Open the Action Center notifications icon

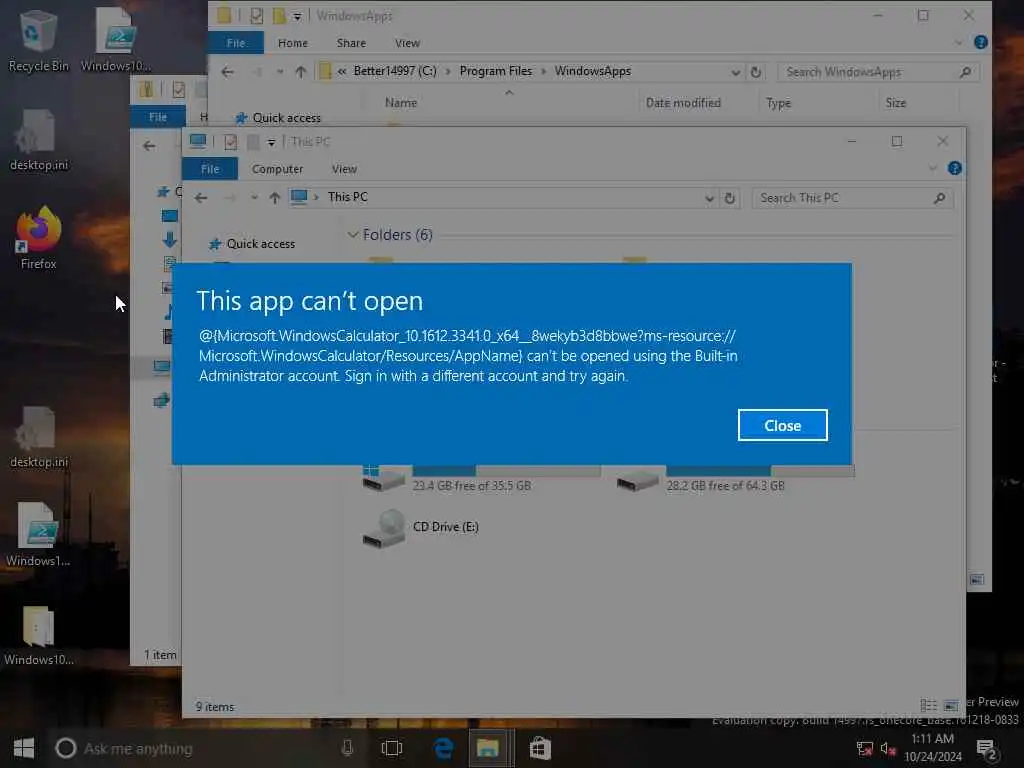point(986,749)
